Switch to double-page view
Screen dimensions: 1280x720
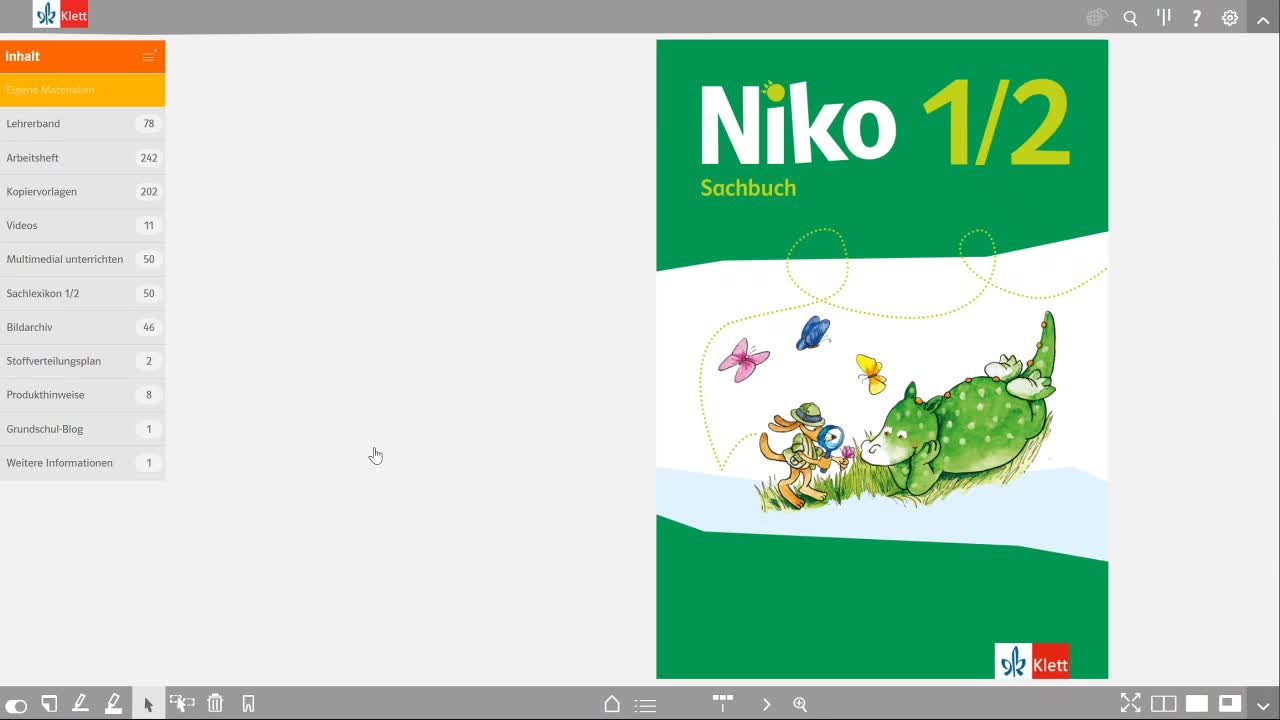click(x=1163, y=704)
